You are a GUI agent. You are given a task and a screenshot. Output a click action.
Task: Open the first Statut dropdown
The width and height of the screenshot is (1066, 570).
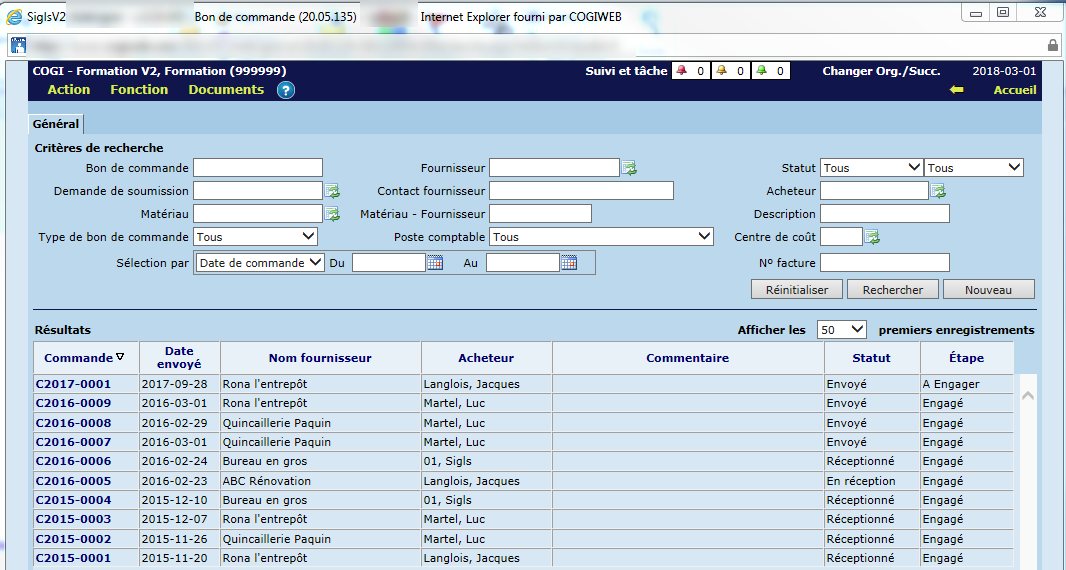pos(871,168)
